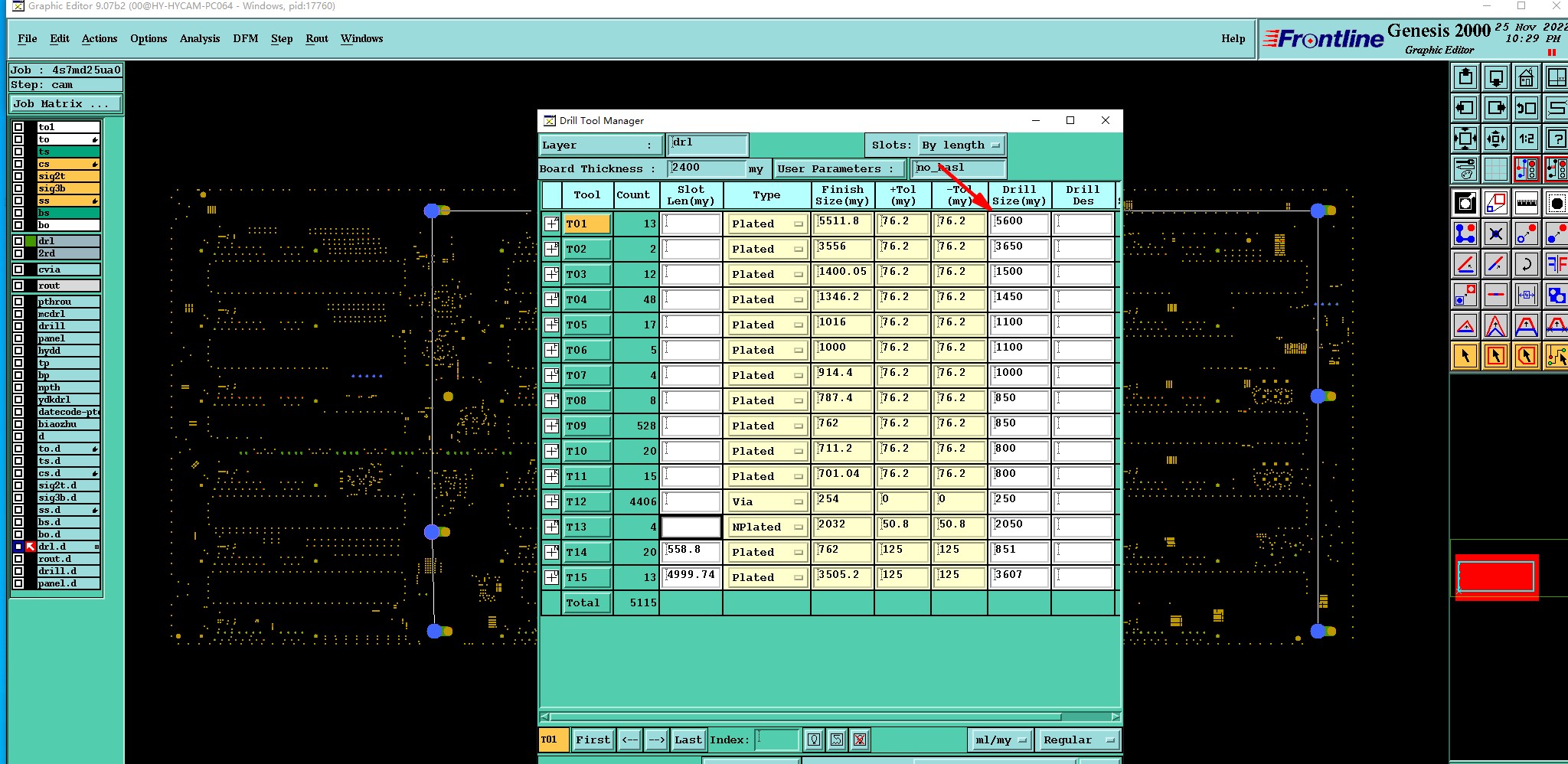
Task: Click the Index input field
Action: click(x=777, y=740)
